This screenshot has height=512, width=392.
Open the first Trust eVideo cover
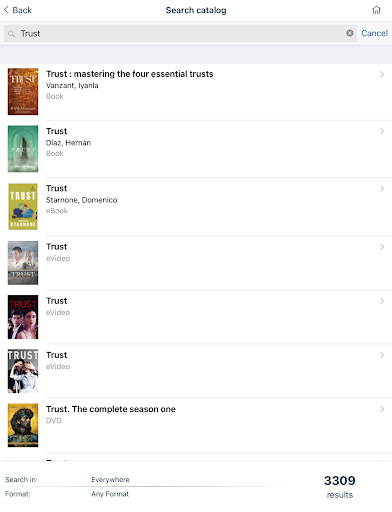coord(23,263)
